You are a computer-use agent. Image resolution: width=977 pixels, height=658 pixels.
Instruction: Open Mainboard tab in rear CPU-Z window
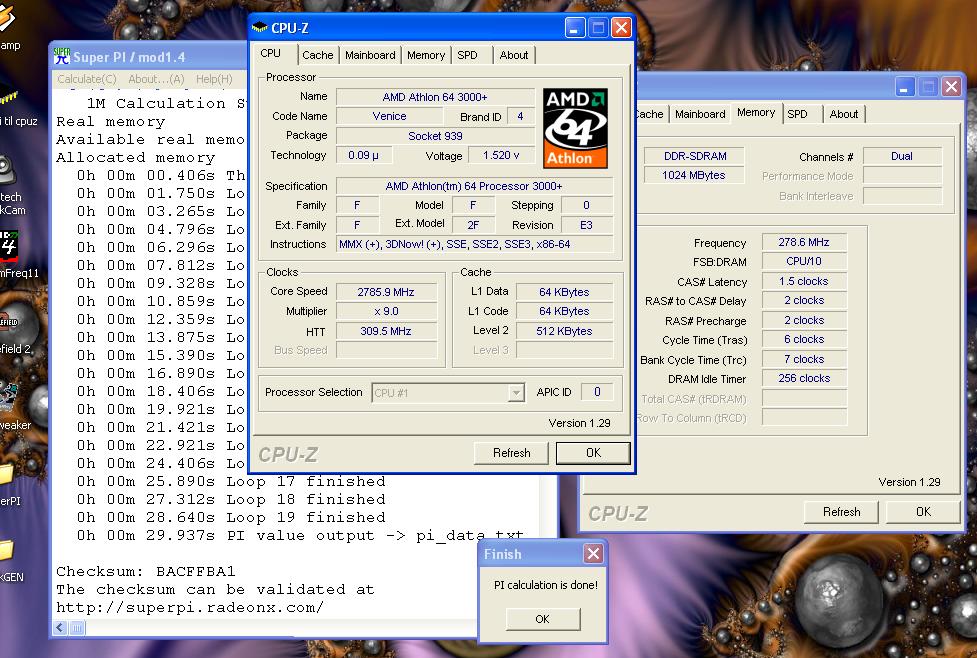700,115
